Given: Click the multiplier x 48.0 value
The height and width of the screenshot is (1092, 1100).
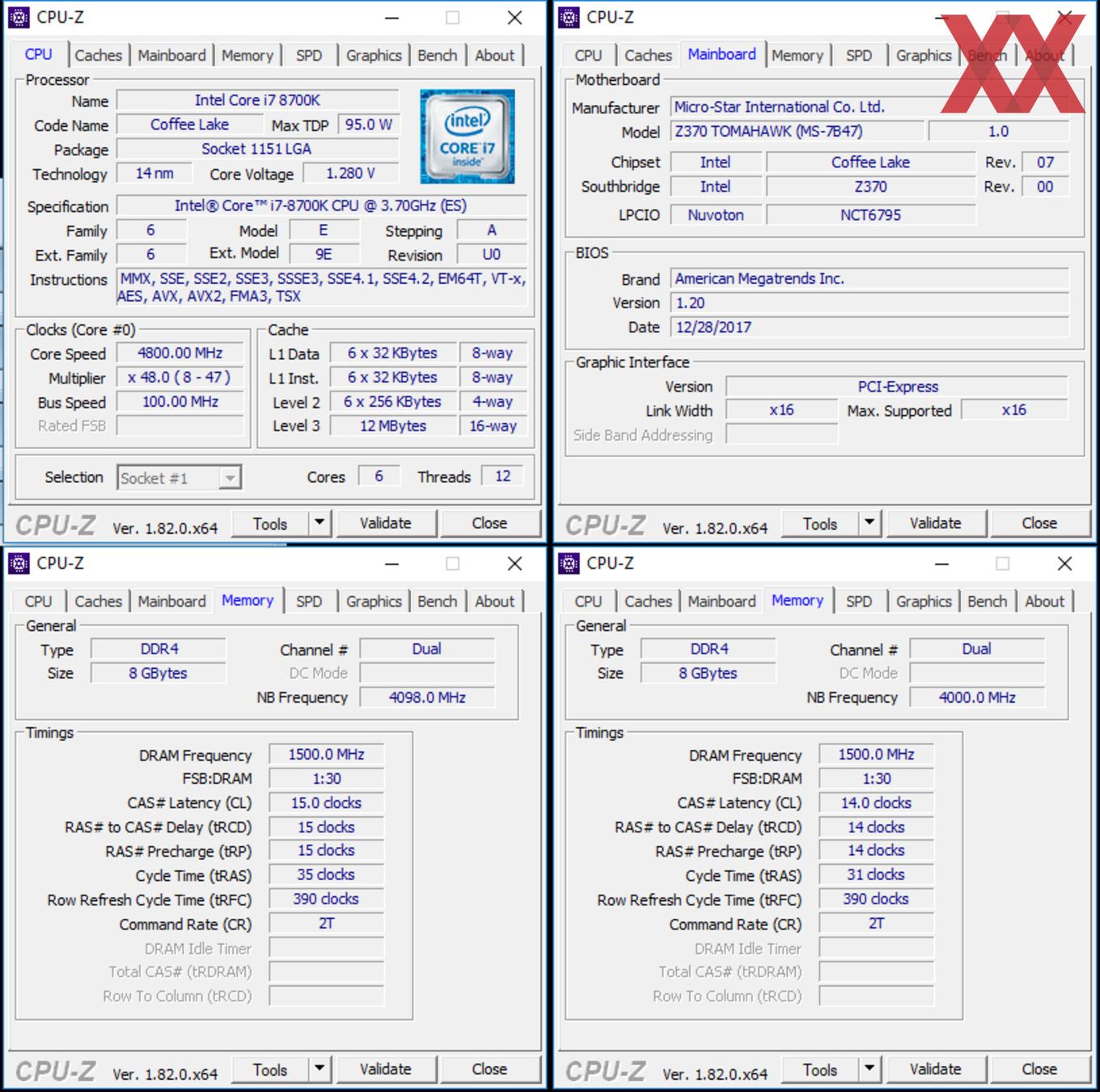Looking at the screenshot, I should click(180, 378).
